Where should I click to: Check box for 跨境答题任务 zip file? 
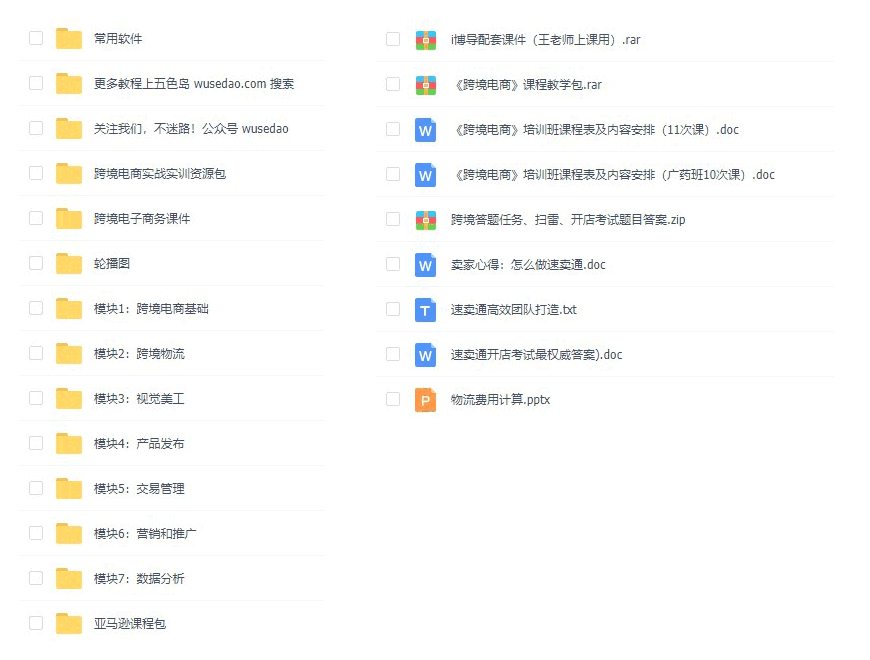[x=393, y=219]
